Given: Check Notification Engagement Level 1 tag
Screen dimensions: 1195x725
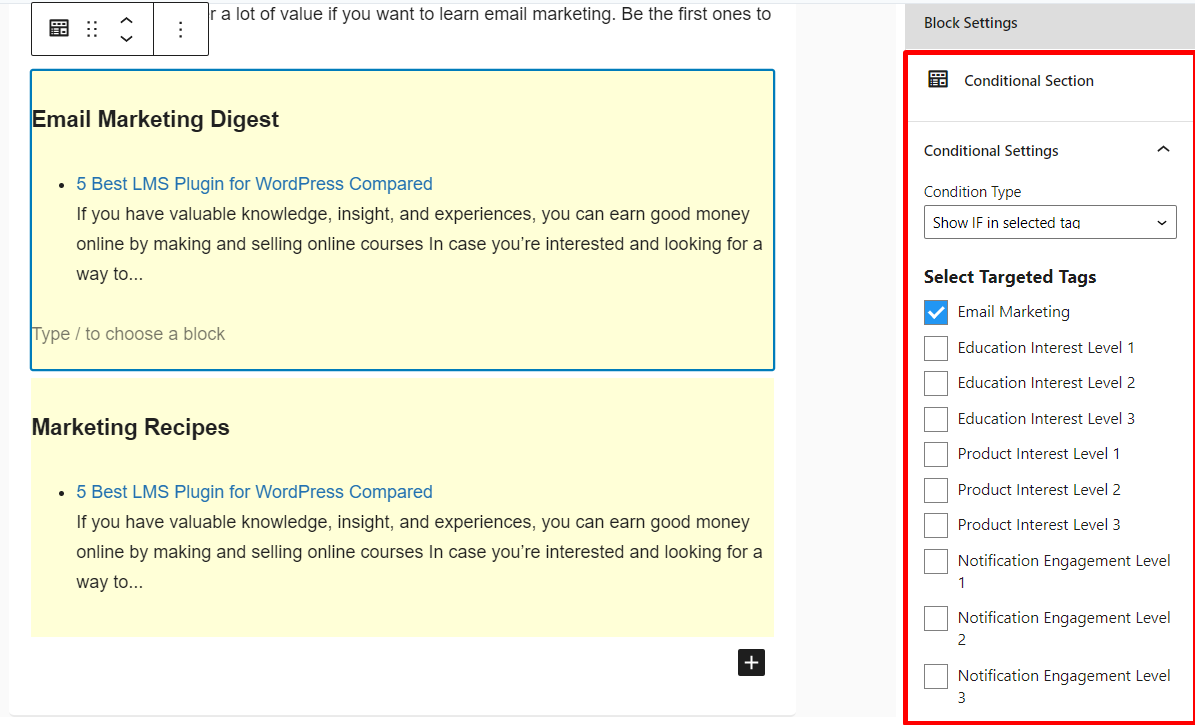Looking at the screenshot, I should point(936,561).
